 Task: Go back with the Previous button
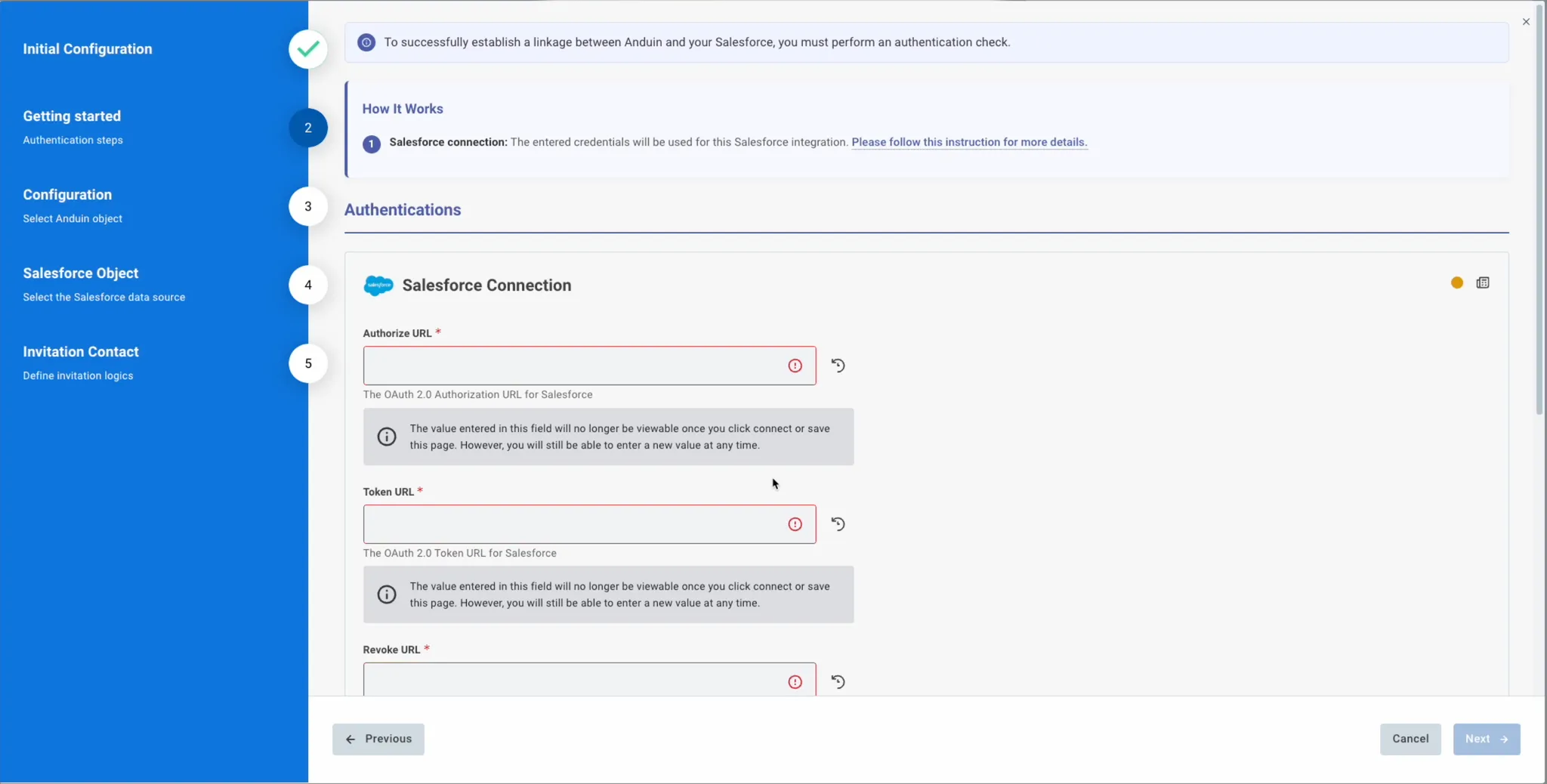(x=378, y=739)
